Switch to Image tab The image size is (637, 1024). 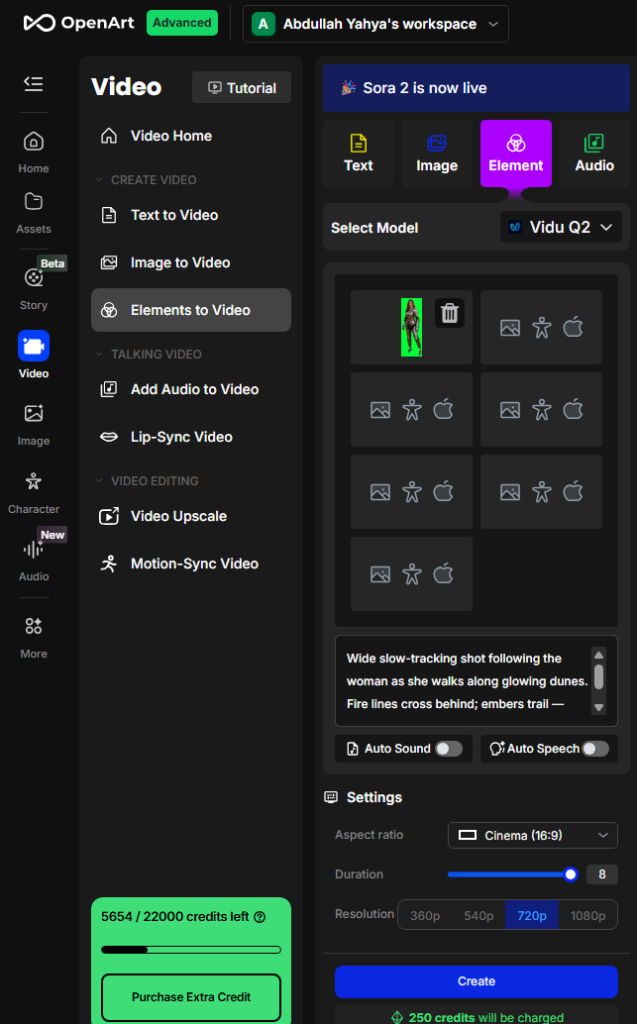point(437,153)
